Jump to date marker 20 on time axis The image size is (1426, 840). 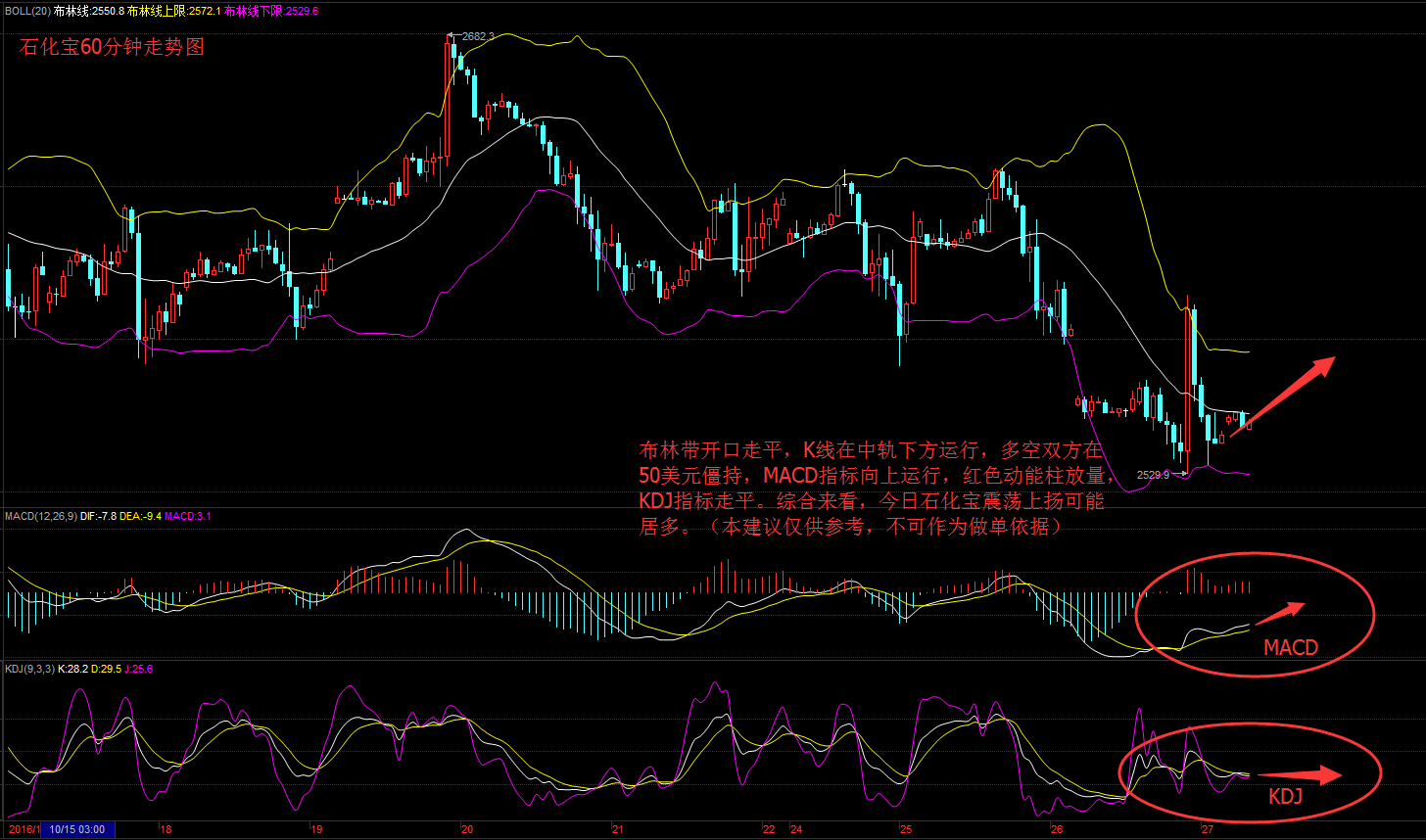pyautogui.click(x=466, y=829)
